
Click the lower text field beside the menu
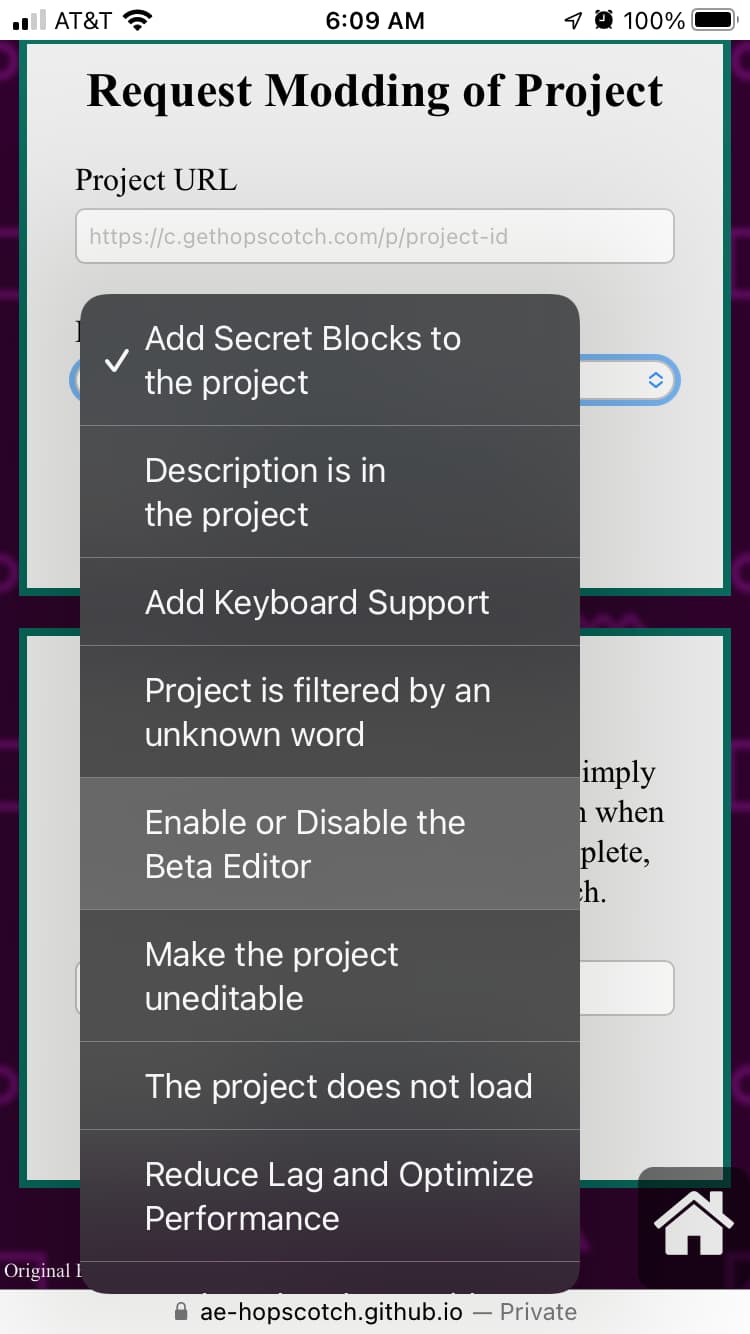tap(626, 988)
